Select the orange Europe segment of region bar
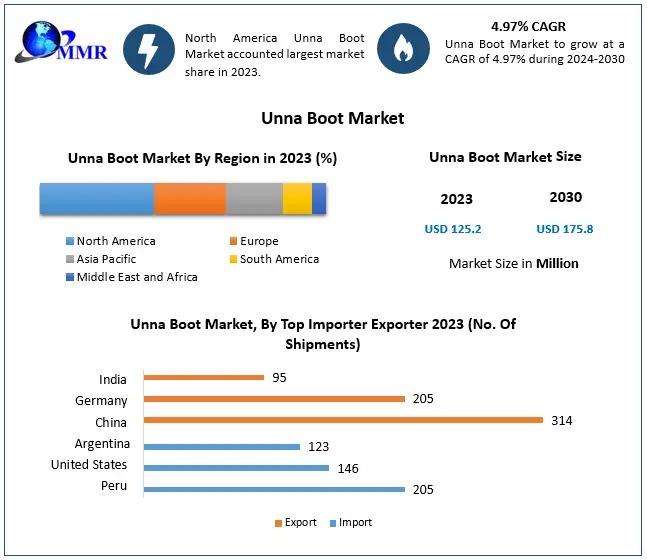Viewport: 647px width, 560px height. [190, 199]
